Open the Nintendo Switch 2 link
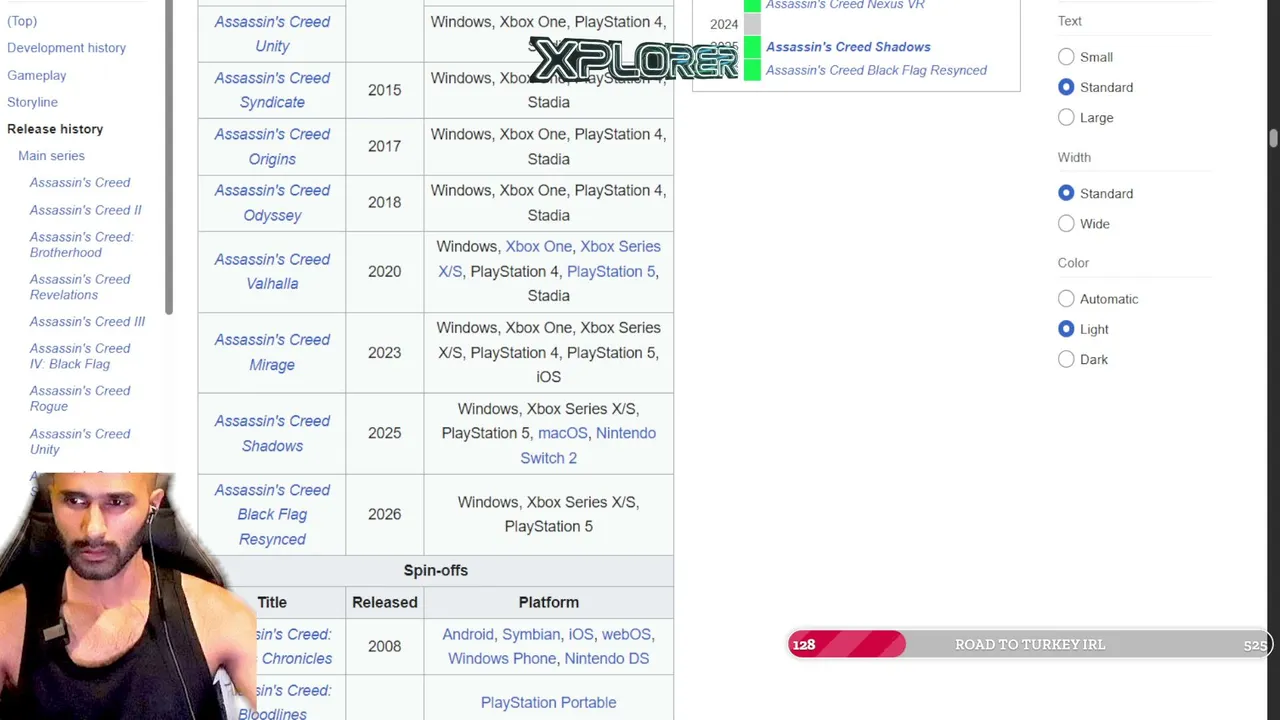This screenshot has height=720, width=1280. pos(588,445)
